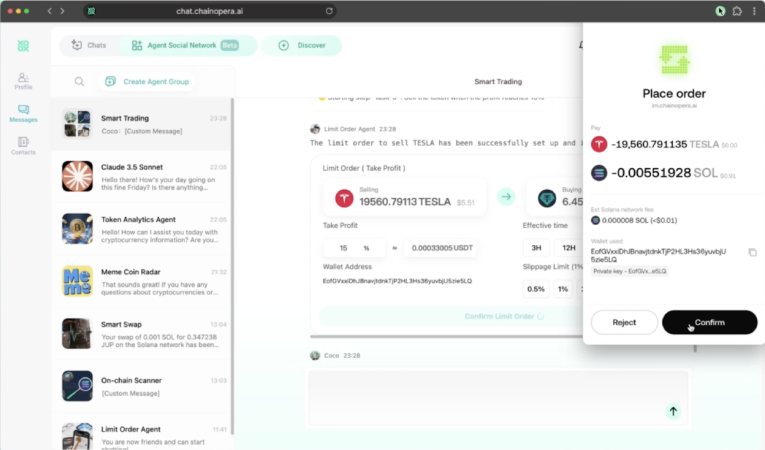Choose 1% slippage limit
Screen dimensions: 765x450
point(563,289)
